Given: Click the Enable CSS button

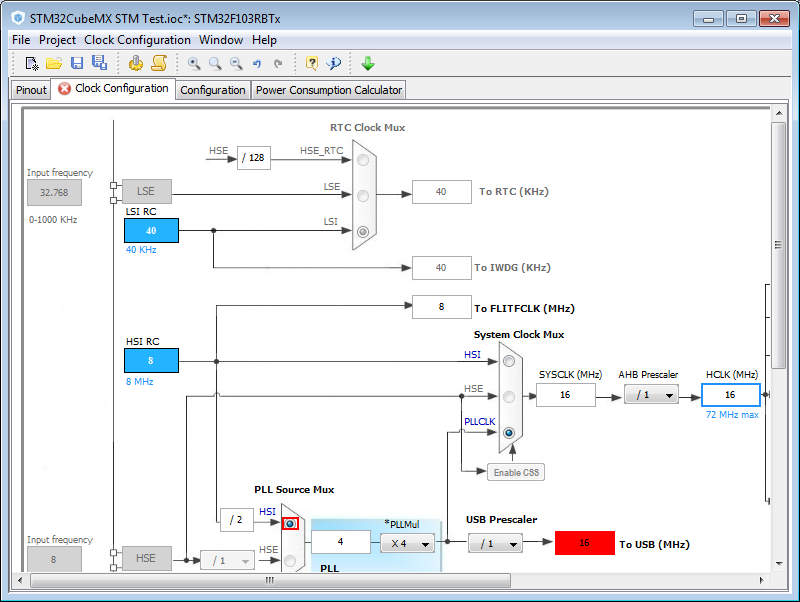Looking at the screenshot, I should (x=516, y=472).
